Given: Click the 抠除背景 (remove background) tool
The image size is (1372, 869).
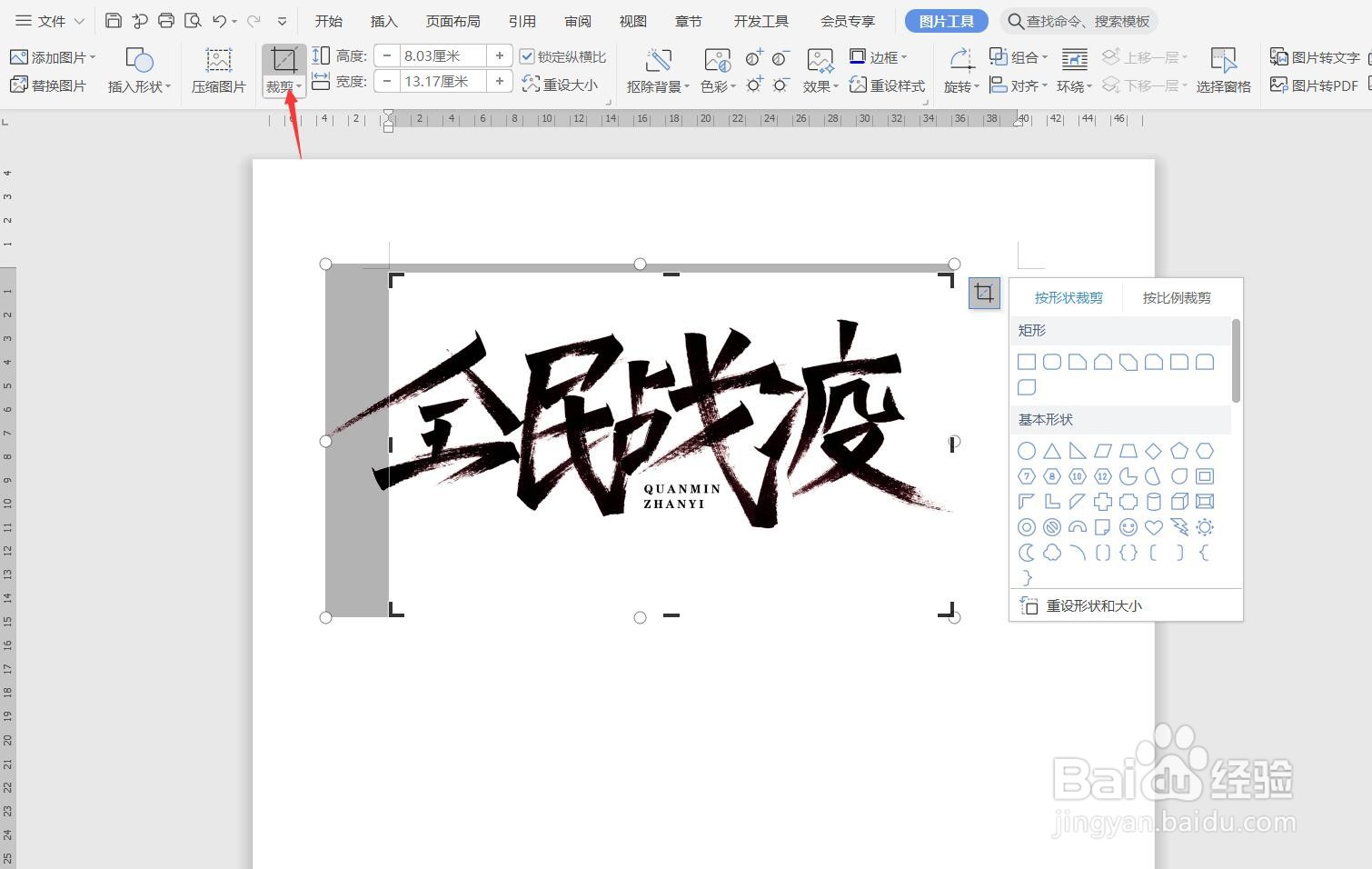Looking at the screenshot, I should 657,71.
